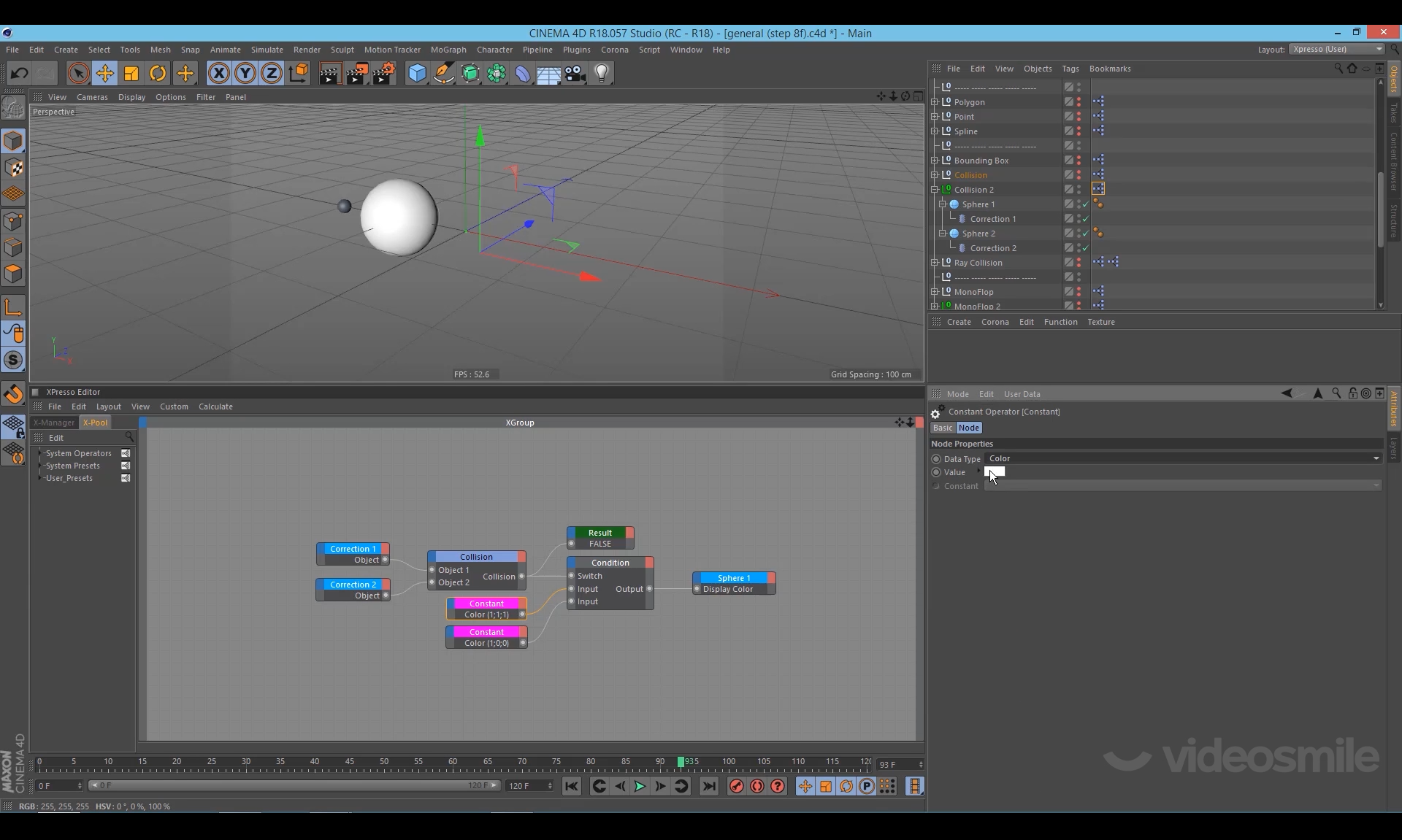Open the MoGraph menu
1402x840 pixels.
tap(448, 50)
